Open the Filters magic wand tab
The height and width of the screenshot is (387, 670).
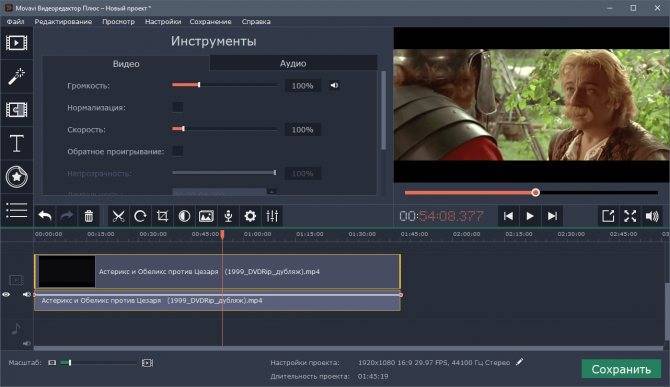click(17, 76)
